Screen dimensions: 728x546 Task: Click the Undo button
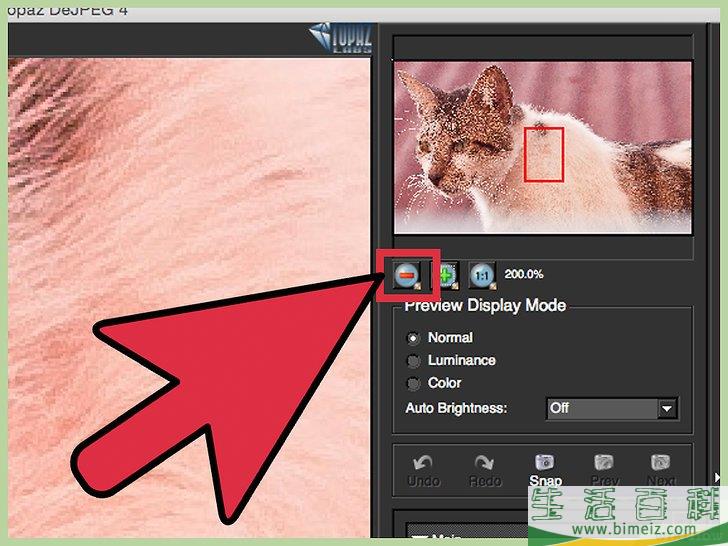(423, 471)
